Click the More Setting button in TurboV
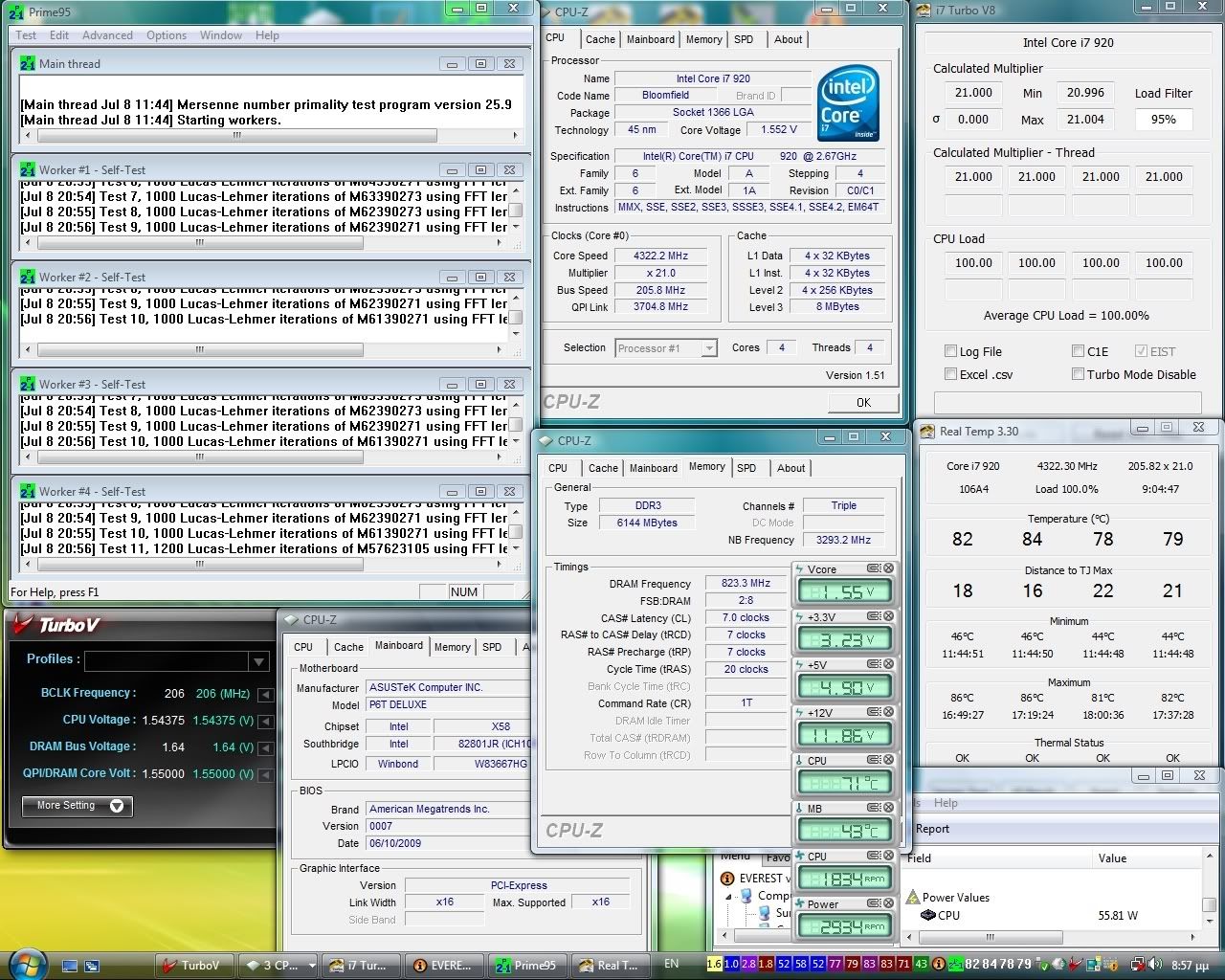This screenshot has width=1225, height=980. click(x=78, y=806)
